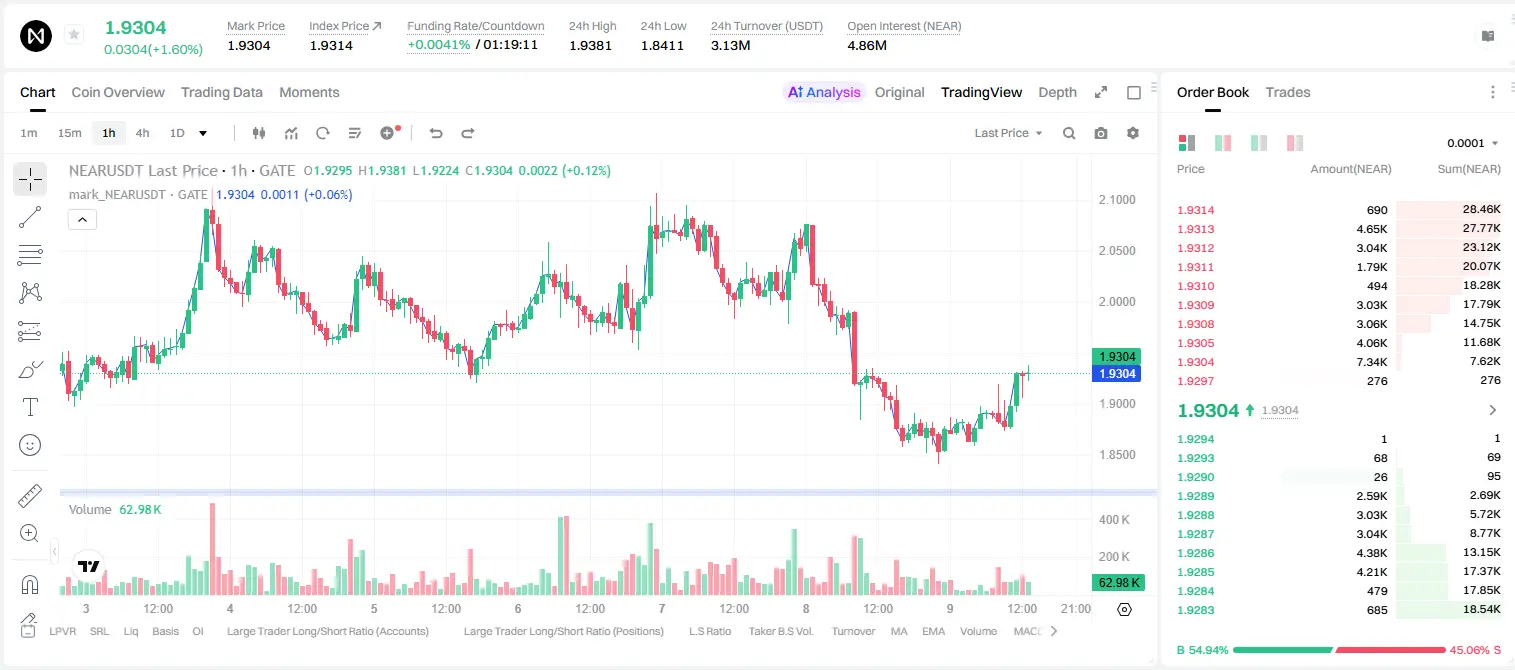Add NEAR to favorites with star
The width and height of the screenshot is (1515, 670).
(74, 35)
